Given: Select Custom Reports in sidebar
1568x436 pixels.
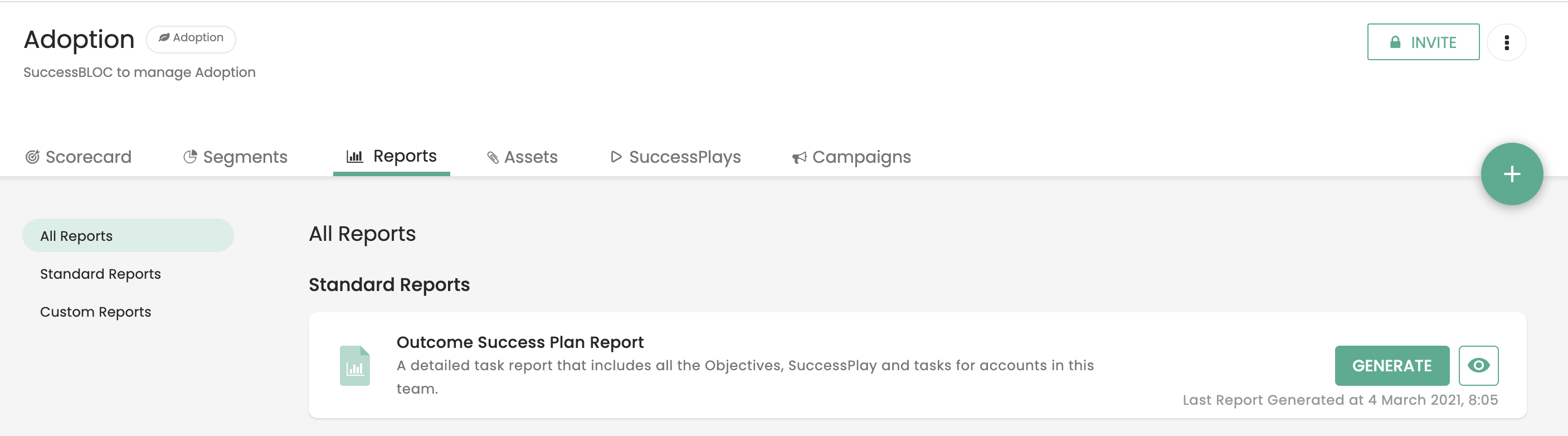Looking at the screenshot, I should tap(96, 312).
